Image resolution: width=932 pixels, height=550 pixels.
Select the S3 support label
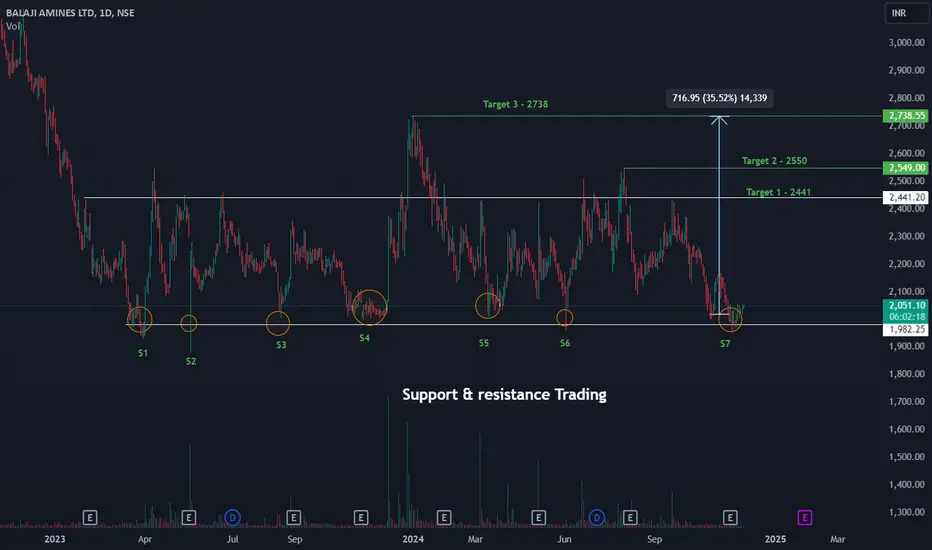coord(281,345)
